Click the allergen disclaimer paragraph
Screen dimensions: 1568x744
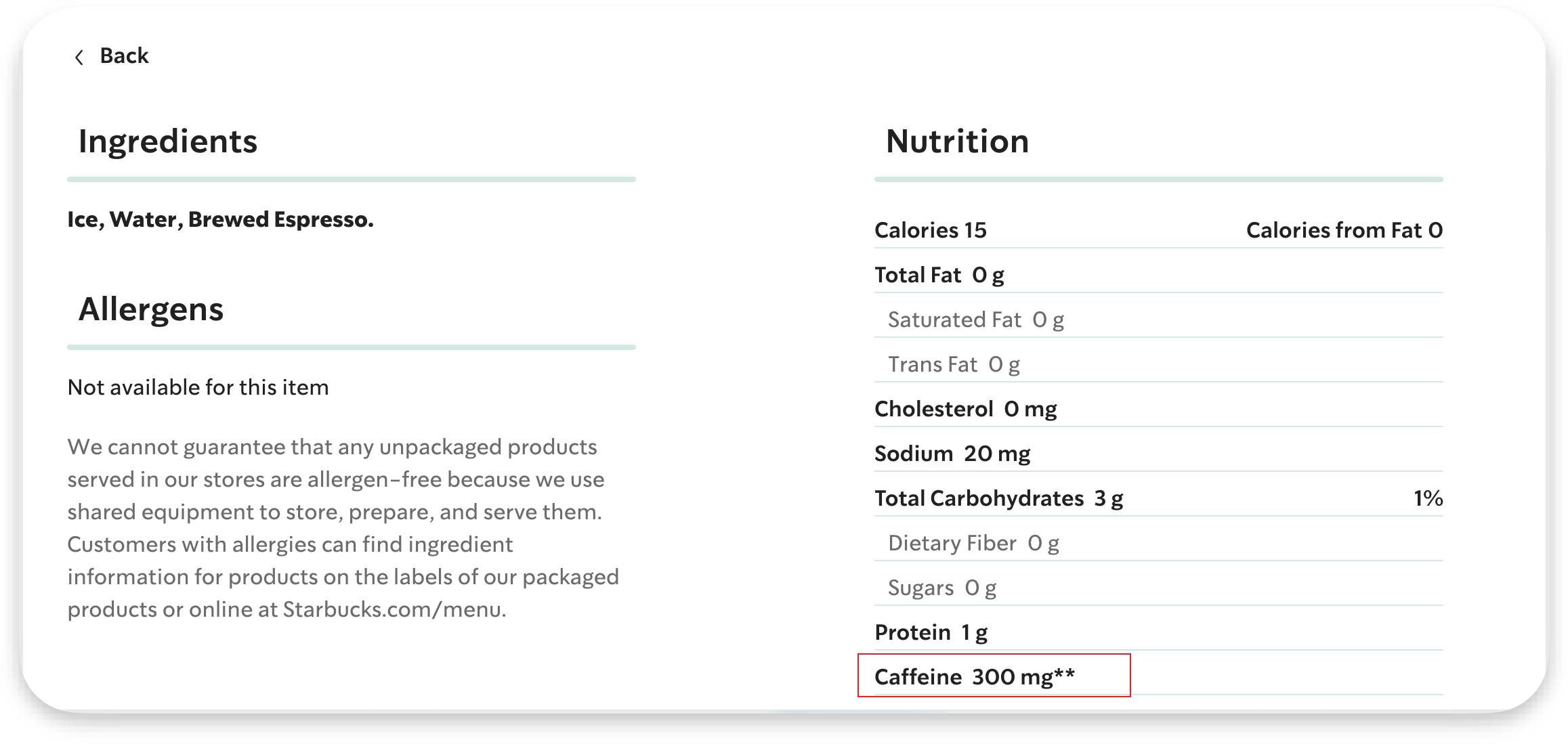tap(343, 528)
